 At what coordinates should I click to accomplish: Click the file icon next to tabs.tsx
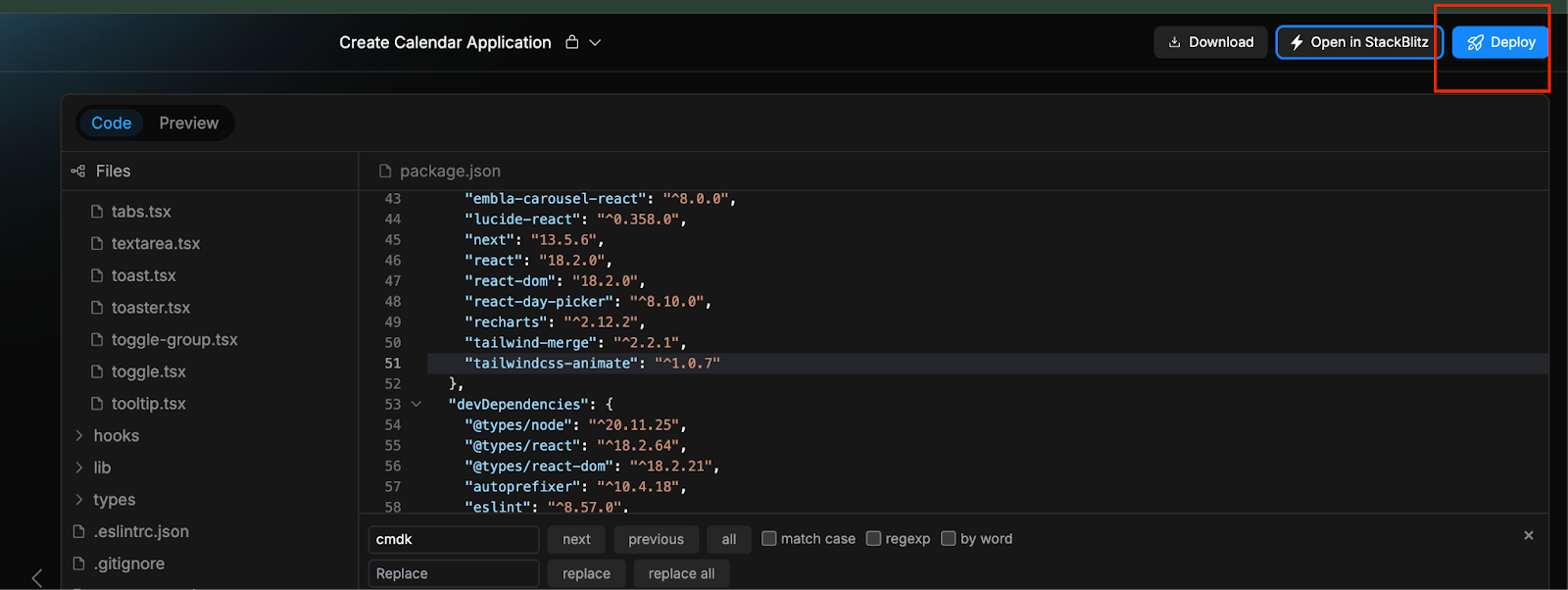(97, 212)
